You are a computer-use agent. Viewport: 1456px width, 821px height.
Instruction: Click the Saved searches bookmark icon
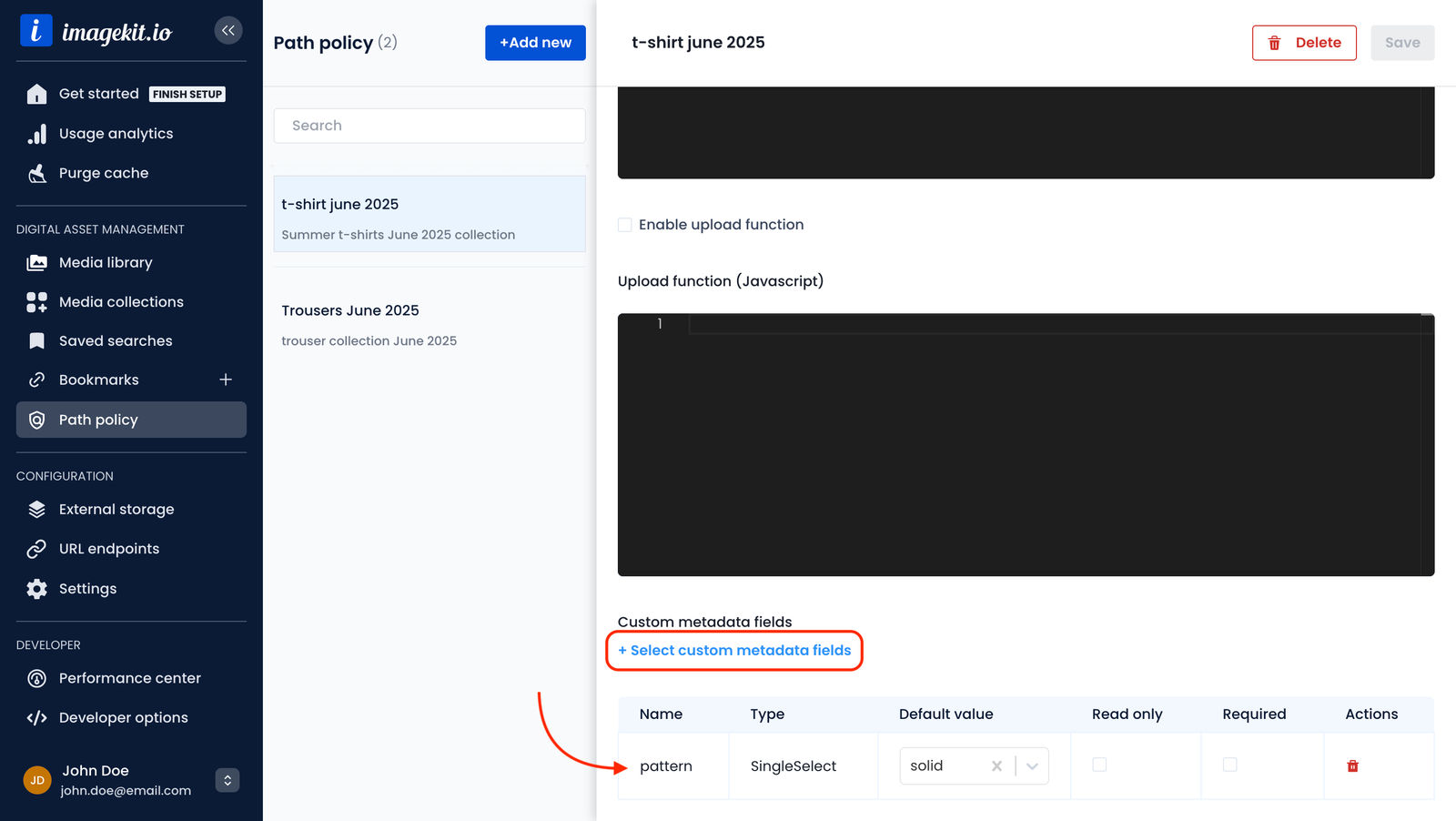point(36,341)
